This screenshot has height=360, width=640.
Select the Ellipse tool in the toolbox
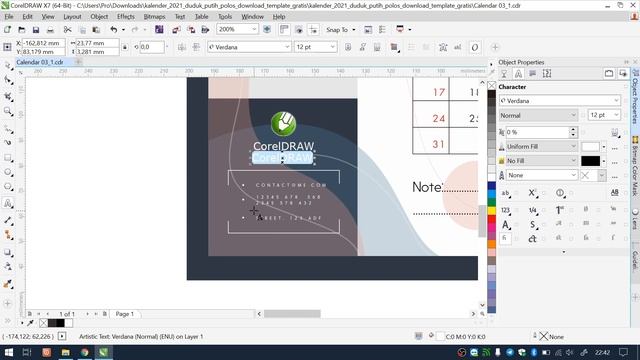[8, 172]
